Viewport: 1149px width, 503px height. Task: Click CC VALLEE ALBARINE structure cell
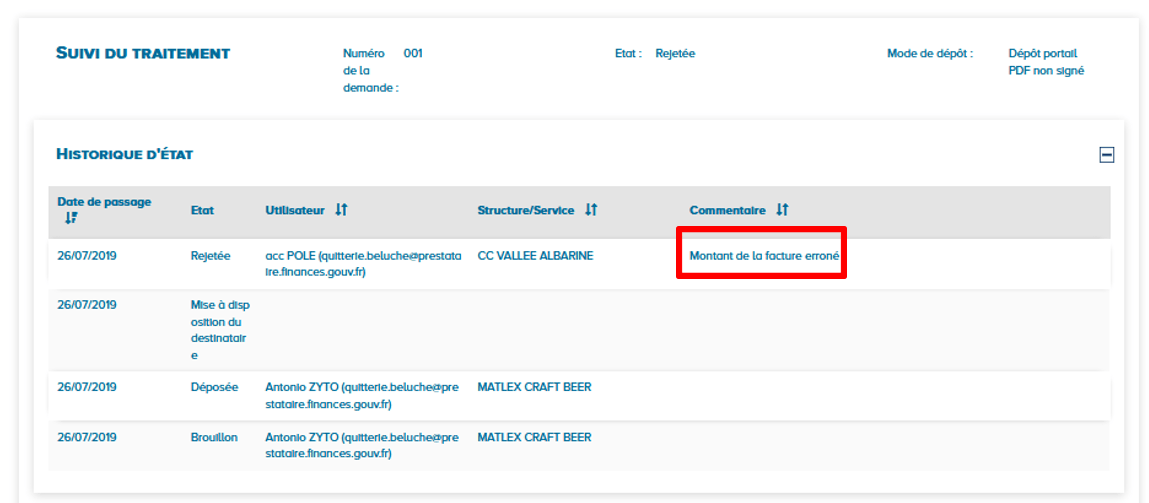[535, 256]
